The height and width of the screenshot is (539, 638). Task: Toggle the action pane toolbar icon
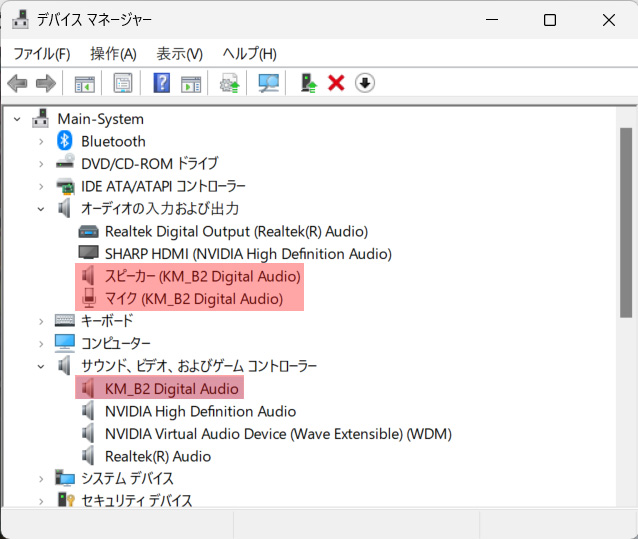191,84
